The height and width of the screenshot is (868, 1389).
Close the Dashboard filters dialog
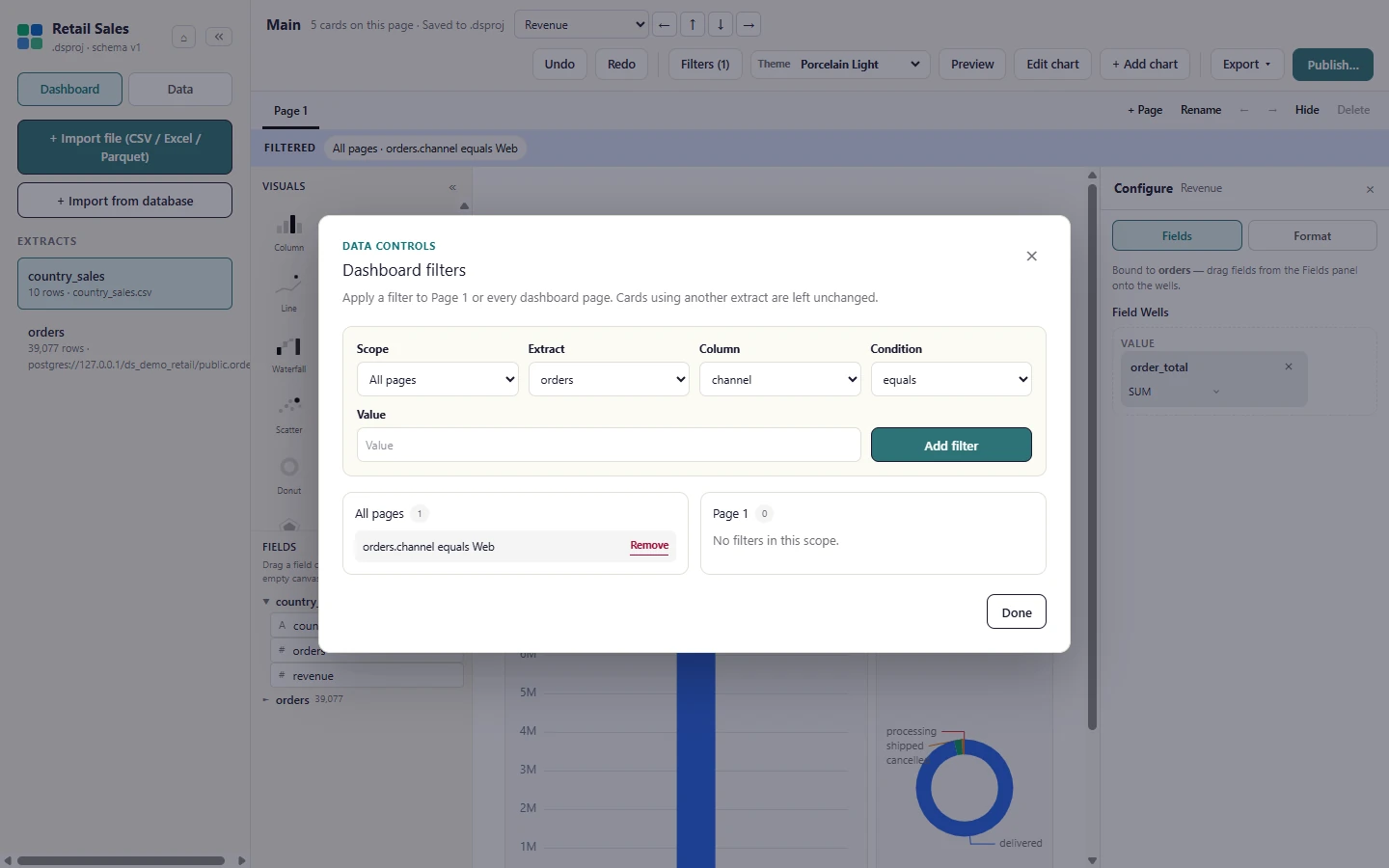tap(1032, 257)
